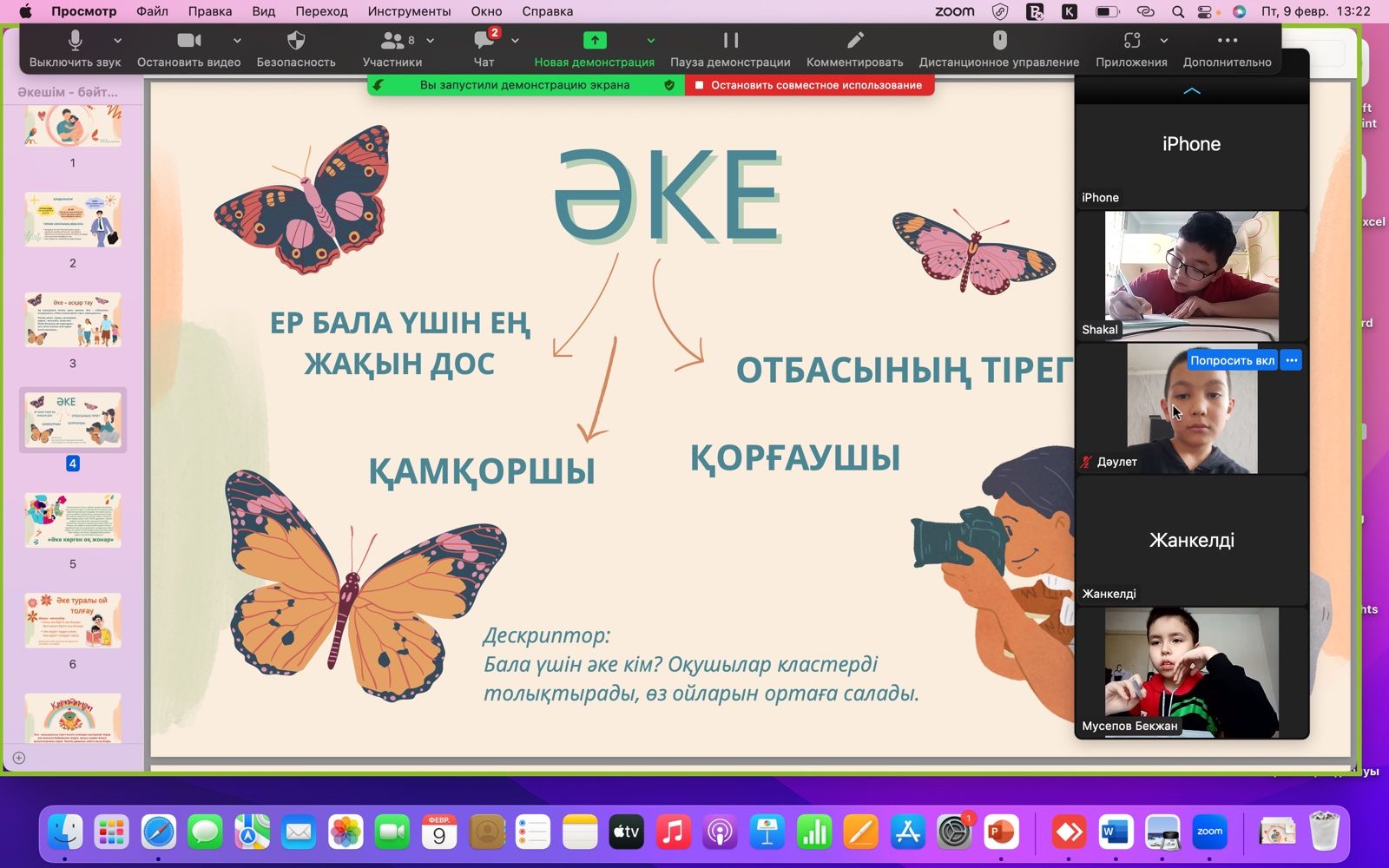Open the Participants (Участники) panel
Viewport: 1389px width, 868px height.
392,41
